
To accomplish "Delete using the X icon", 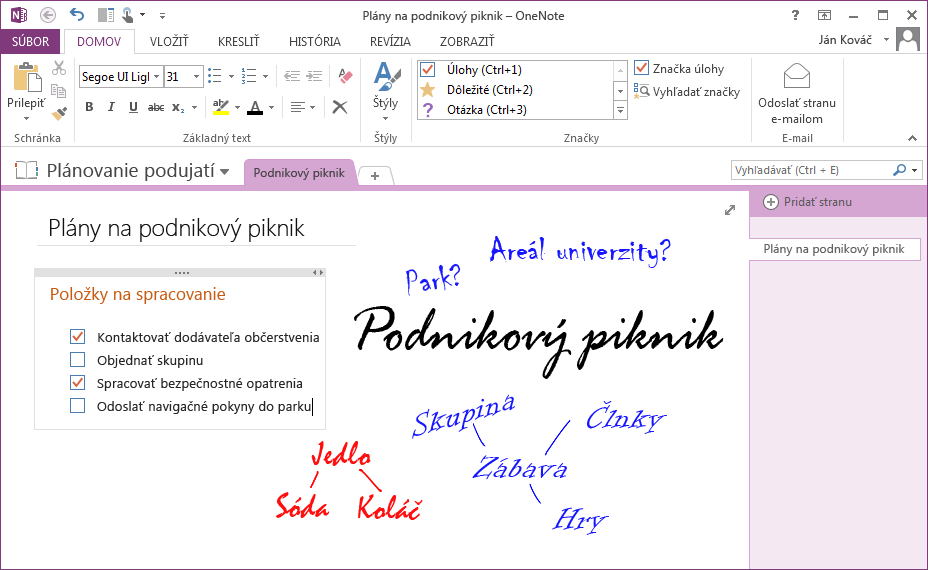I will coord(340,107).
